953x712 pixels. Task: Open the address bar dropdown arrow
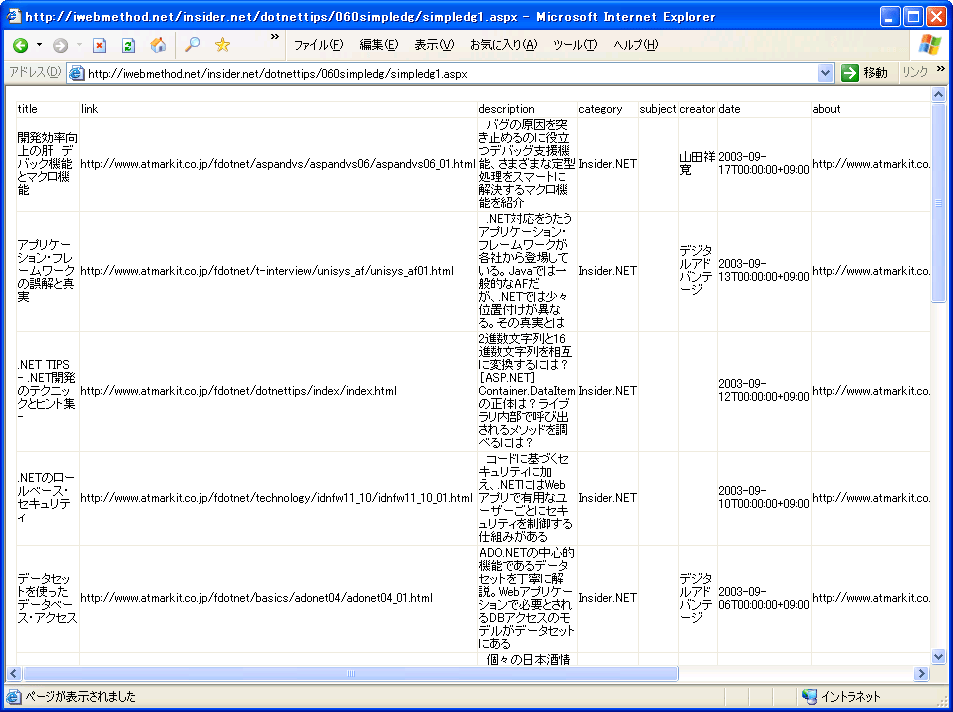coord(825,74)
